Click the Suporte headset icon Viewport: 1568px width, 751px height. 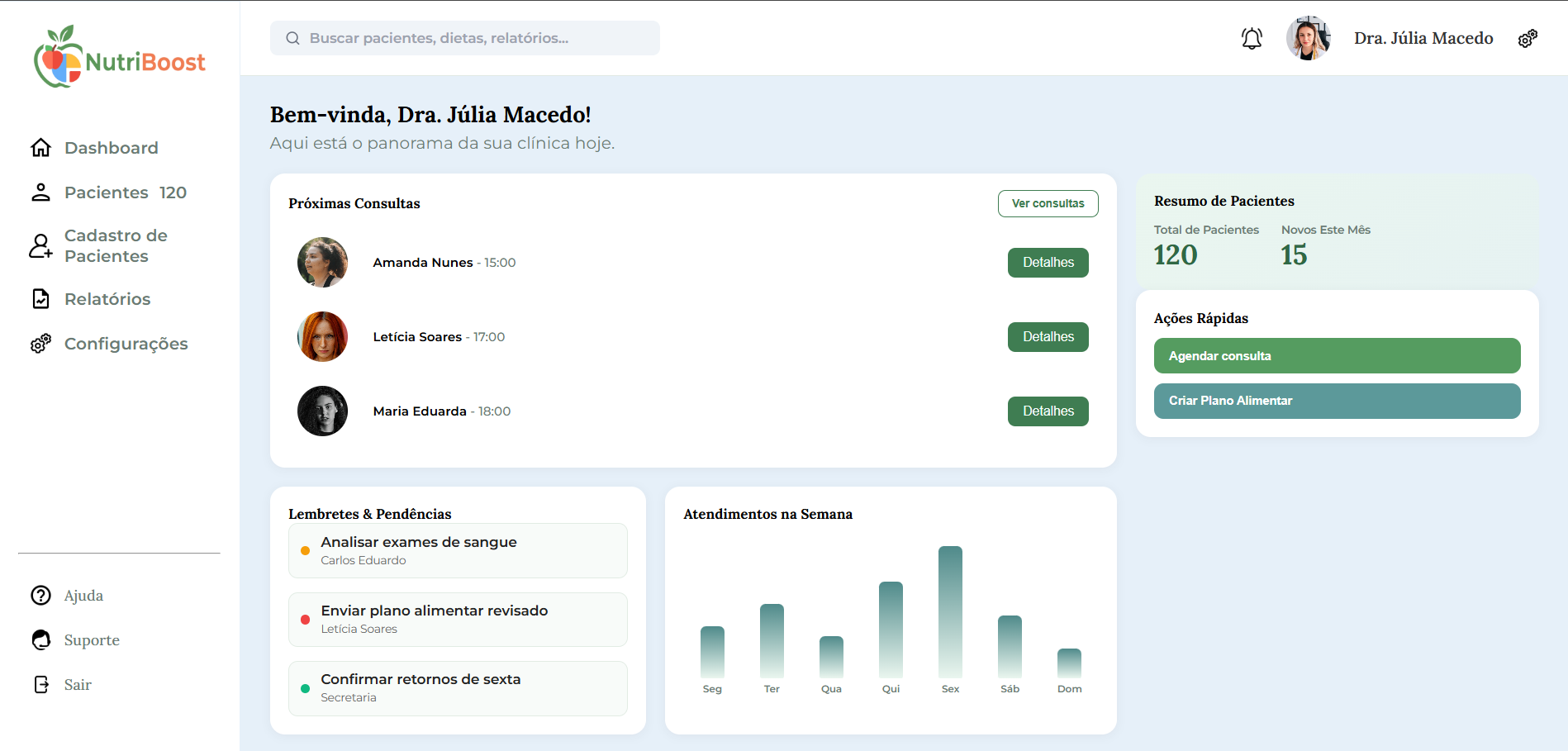(40, 640)
